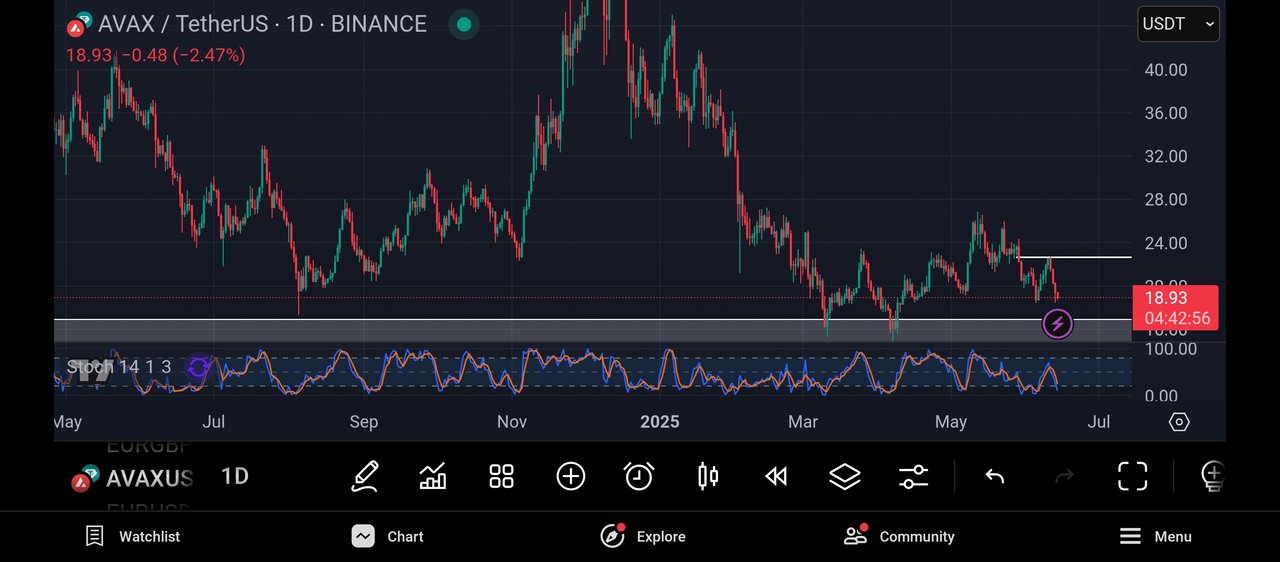The width and height of the screenshot is (1280, 562).
Task: Tap the 40.00 price scale label
Action: (1166, 70)
